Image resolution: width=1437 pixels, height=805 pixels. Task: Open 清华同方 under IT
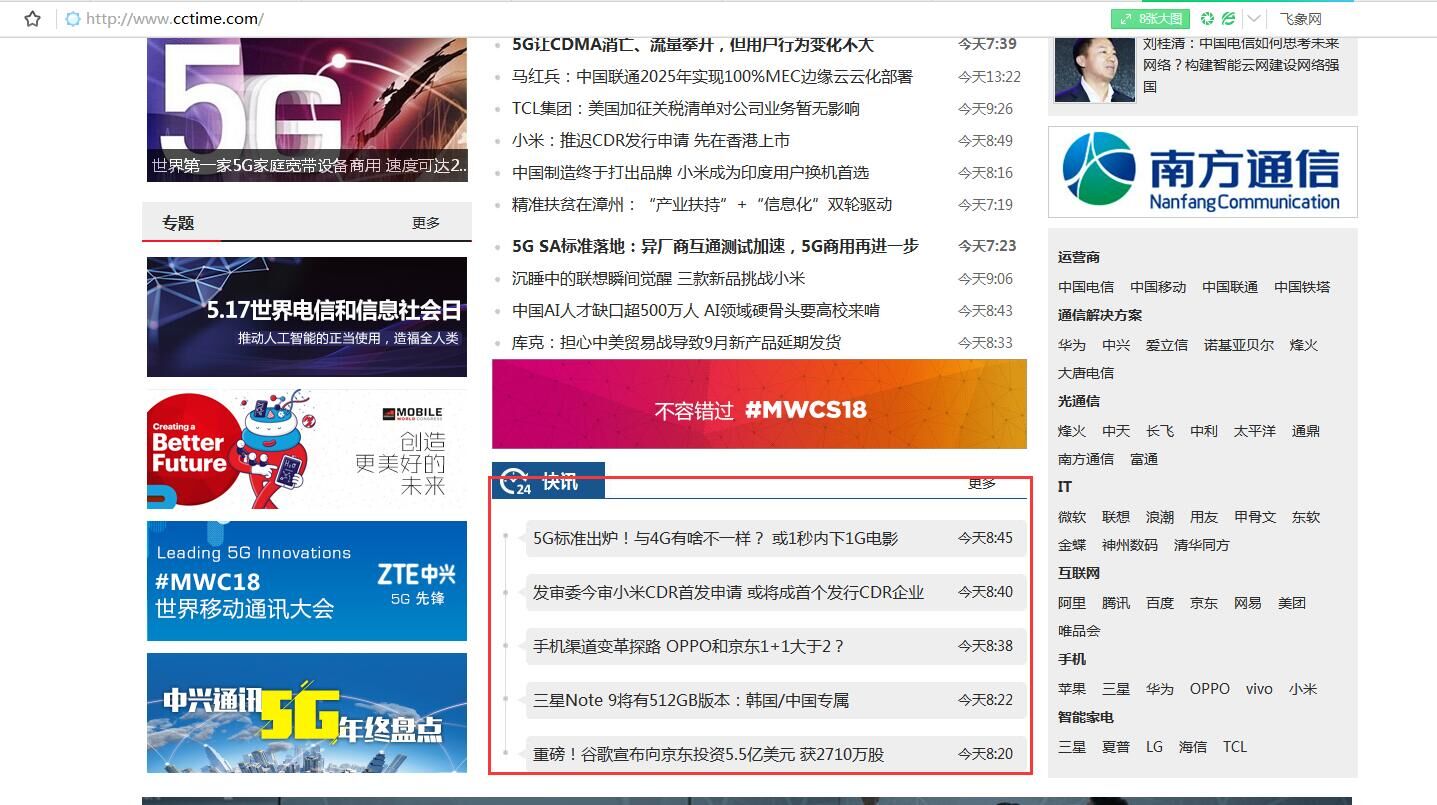[x=1202, y=545]
